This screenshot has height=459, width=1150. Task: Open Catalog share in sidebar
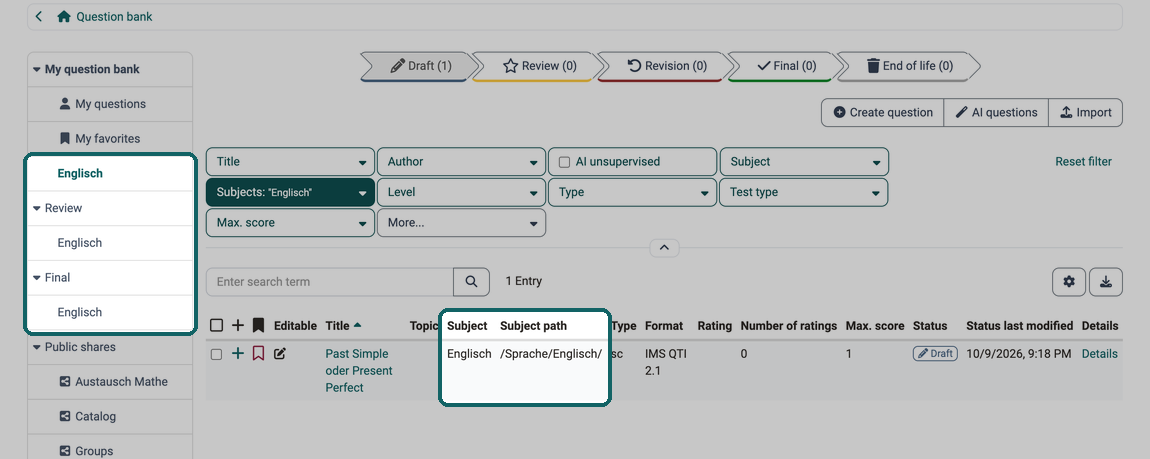[x=110, y=416]
